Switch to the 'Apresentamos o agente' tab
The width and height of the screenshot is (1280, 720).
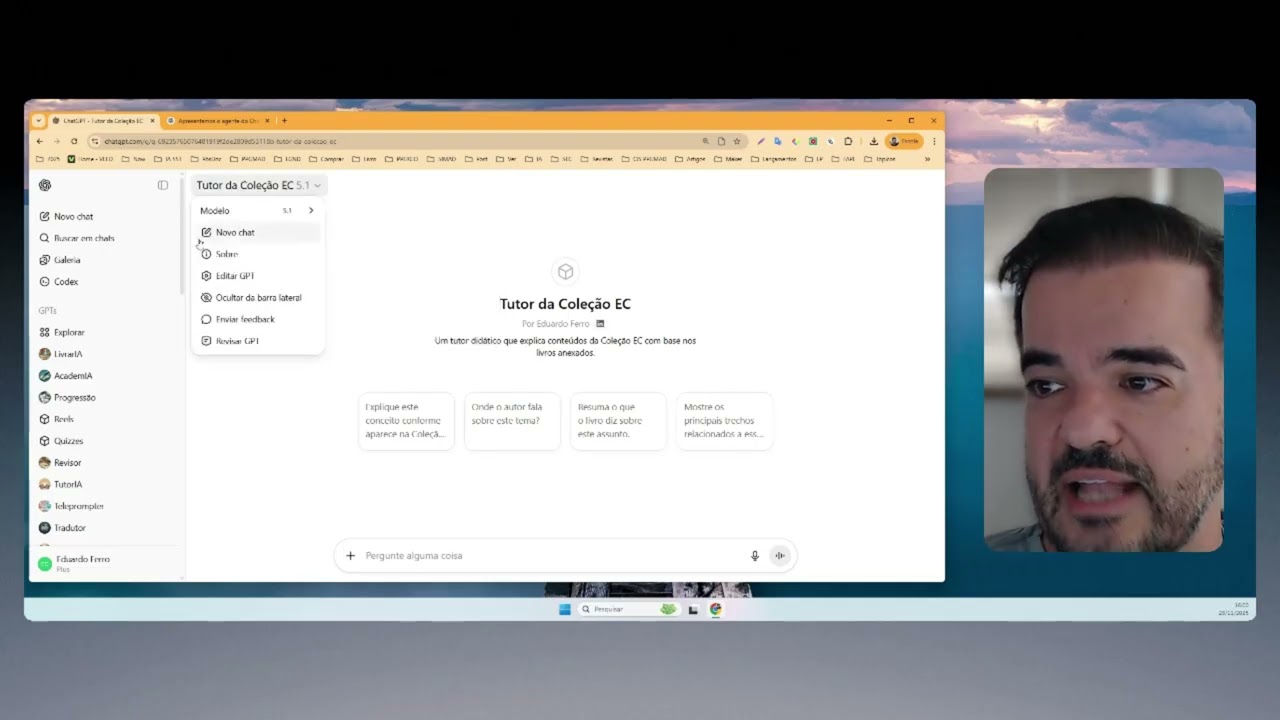click(218, 121)
